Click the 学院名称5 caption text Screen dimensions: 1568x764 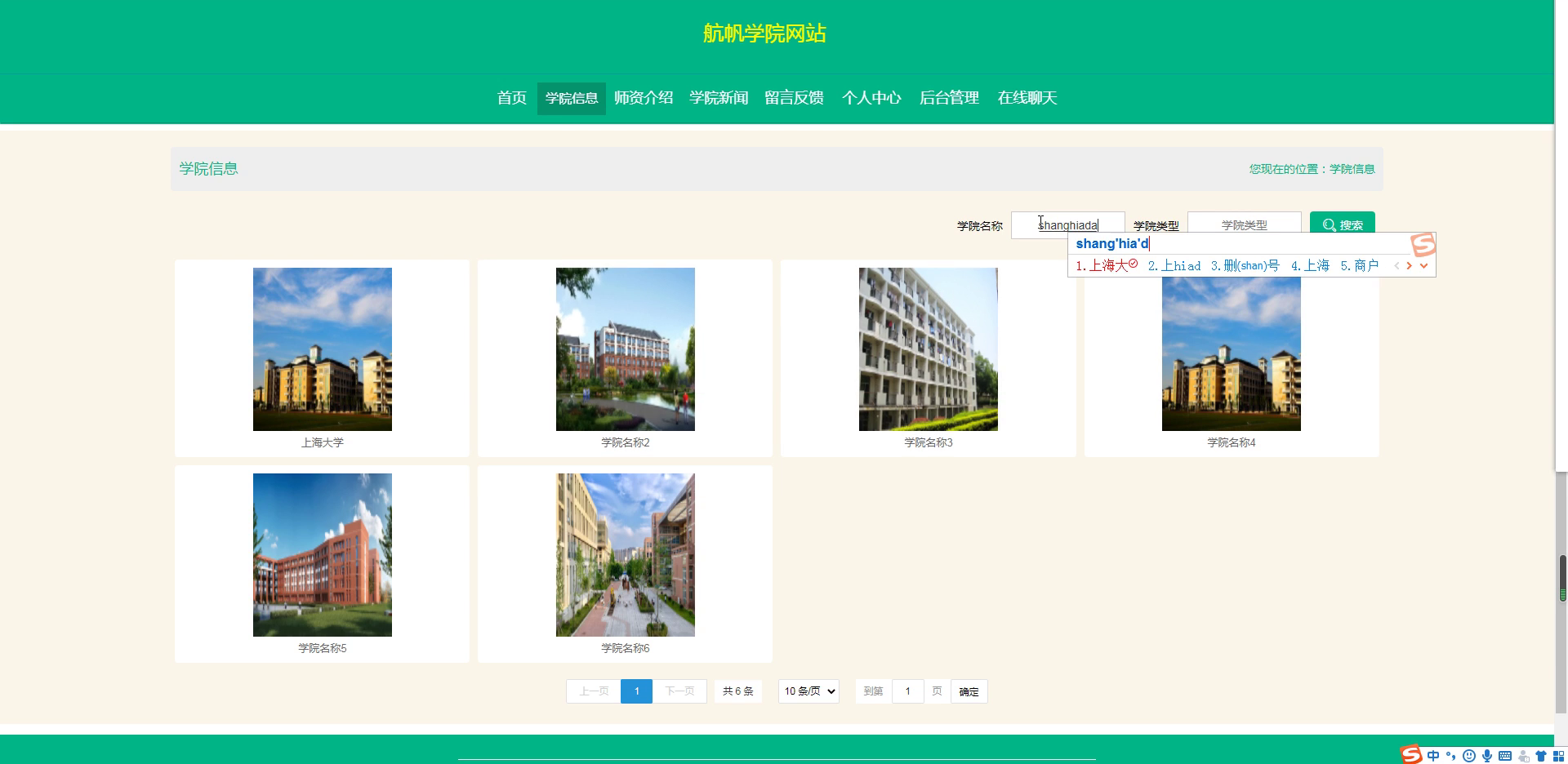pyautogui.click(x=323, y=648)
